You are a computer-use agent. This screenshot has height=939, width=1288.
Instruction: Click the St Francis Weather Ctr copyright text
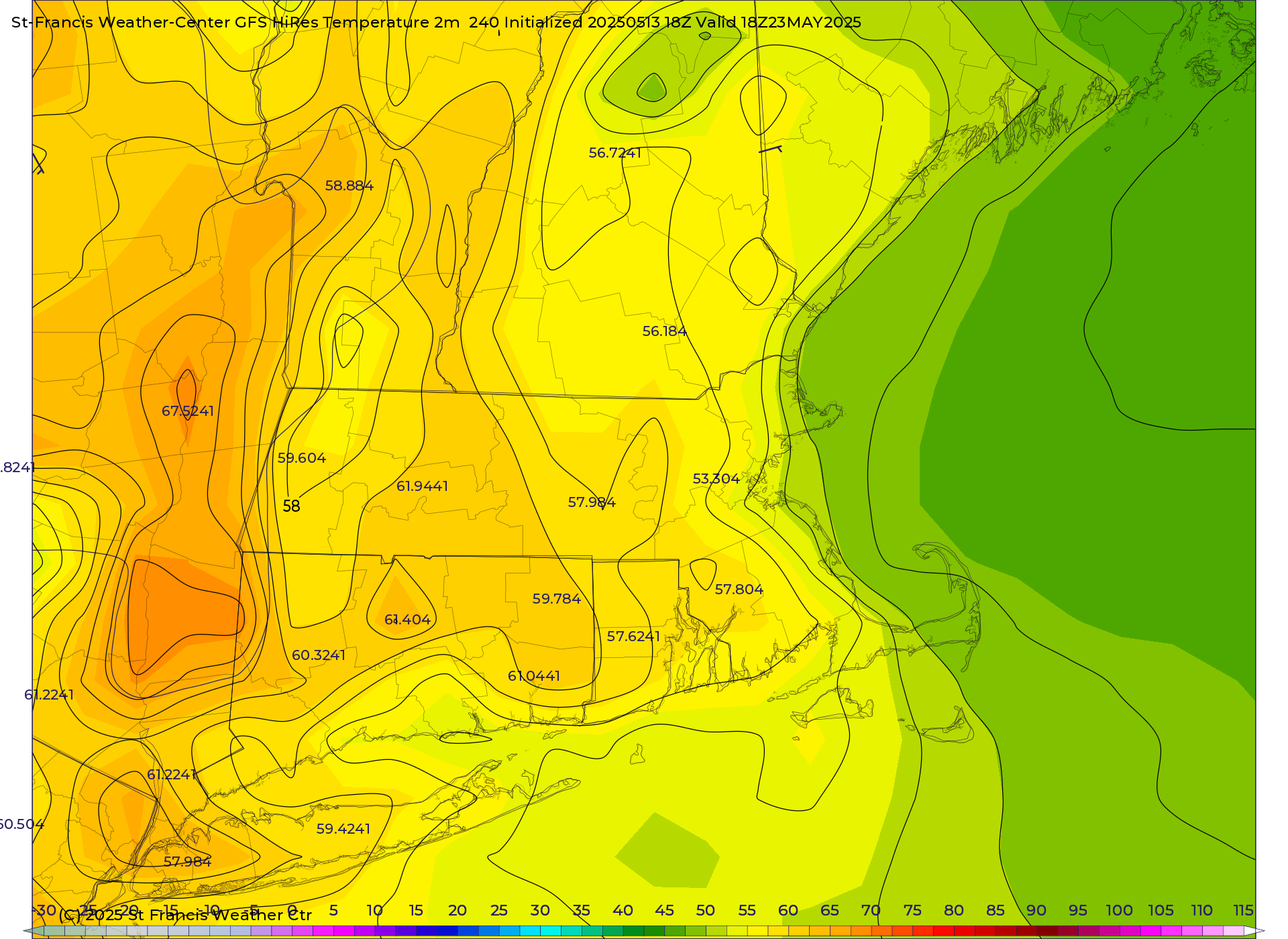pos(185,915)
